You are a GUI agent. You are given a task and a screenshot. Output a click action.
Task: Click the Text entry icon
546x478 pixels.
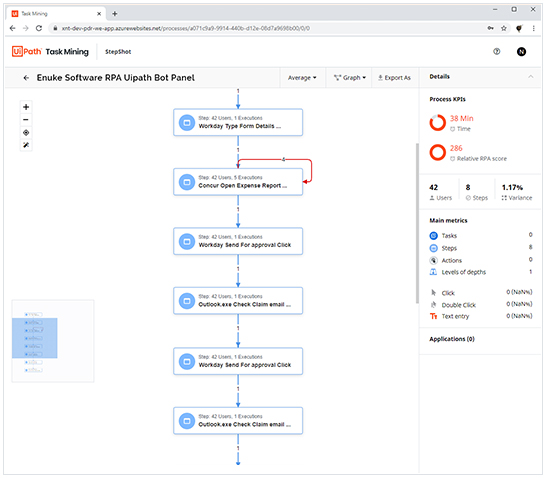tap(433, 316)
